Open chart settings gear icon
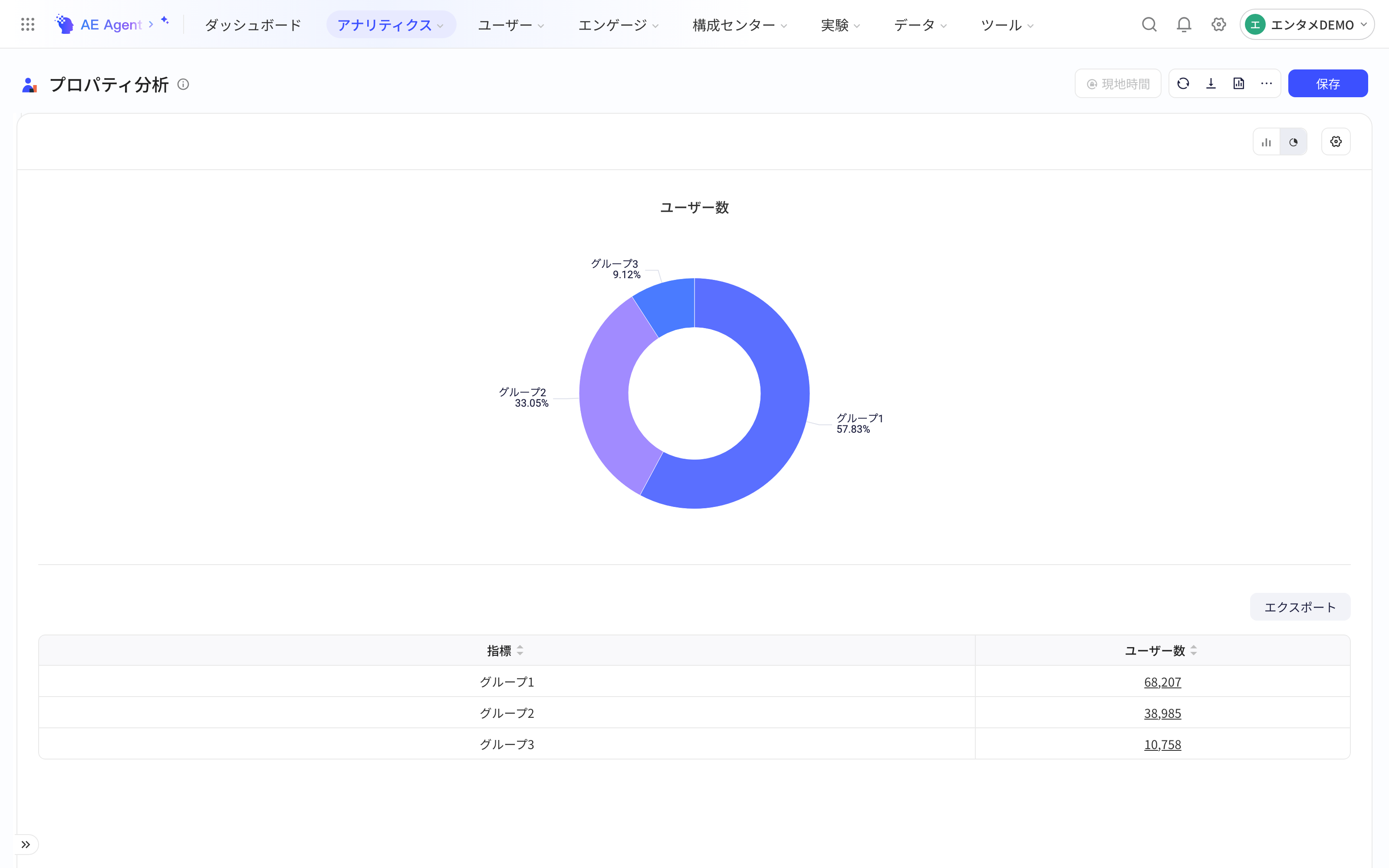The width and height of the screenshot is (1389, 868). click(1336, 142)
